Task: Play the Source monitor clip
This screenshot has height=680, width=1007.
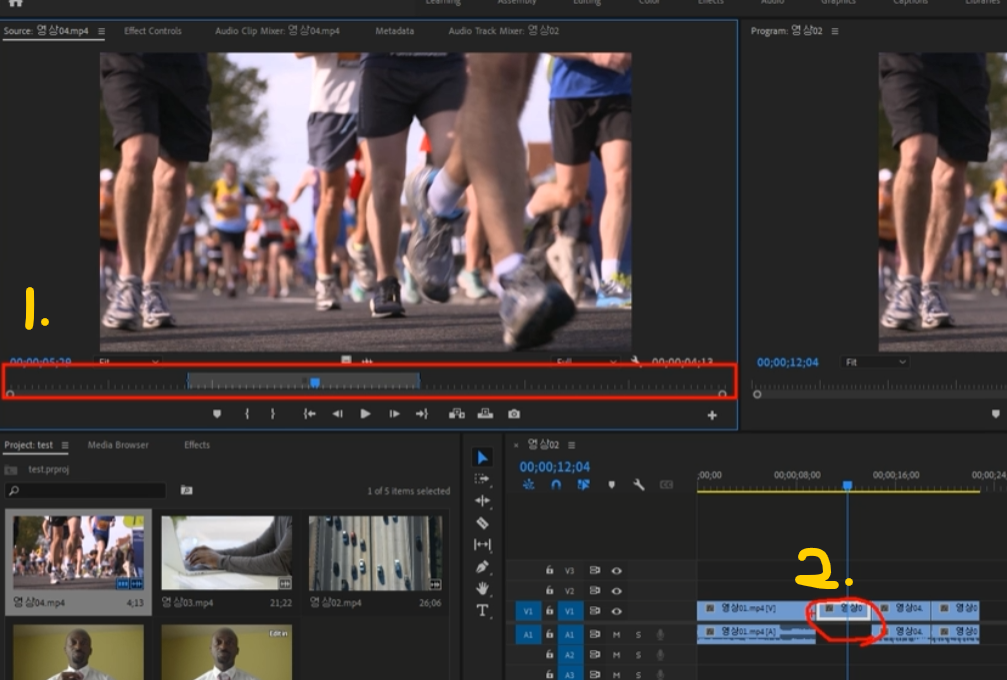Action: pos(365,414)
